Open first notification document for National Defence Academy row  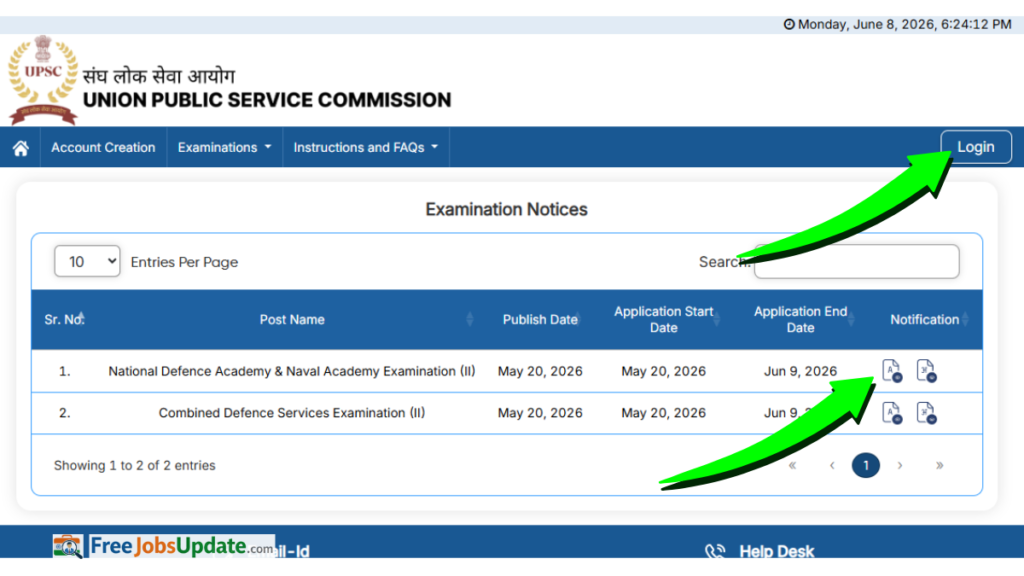pyautogui.click(x=891, y=371)
